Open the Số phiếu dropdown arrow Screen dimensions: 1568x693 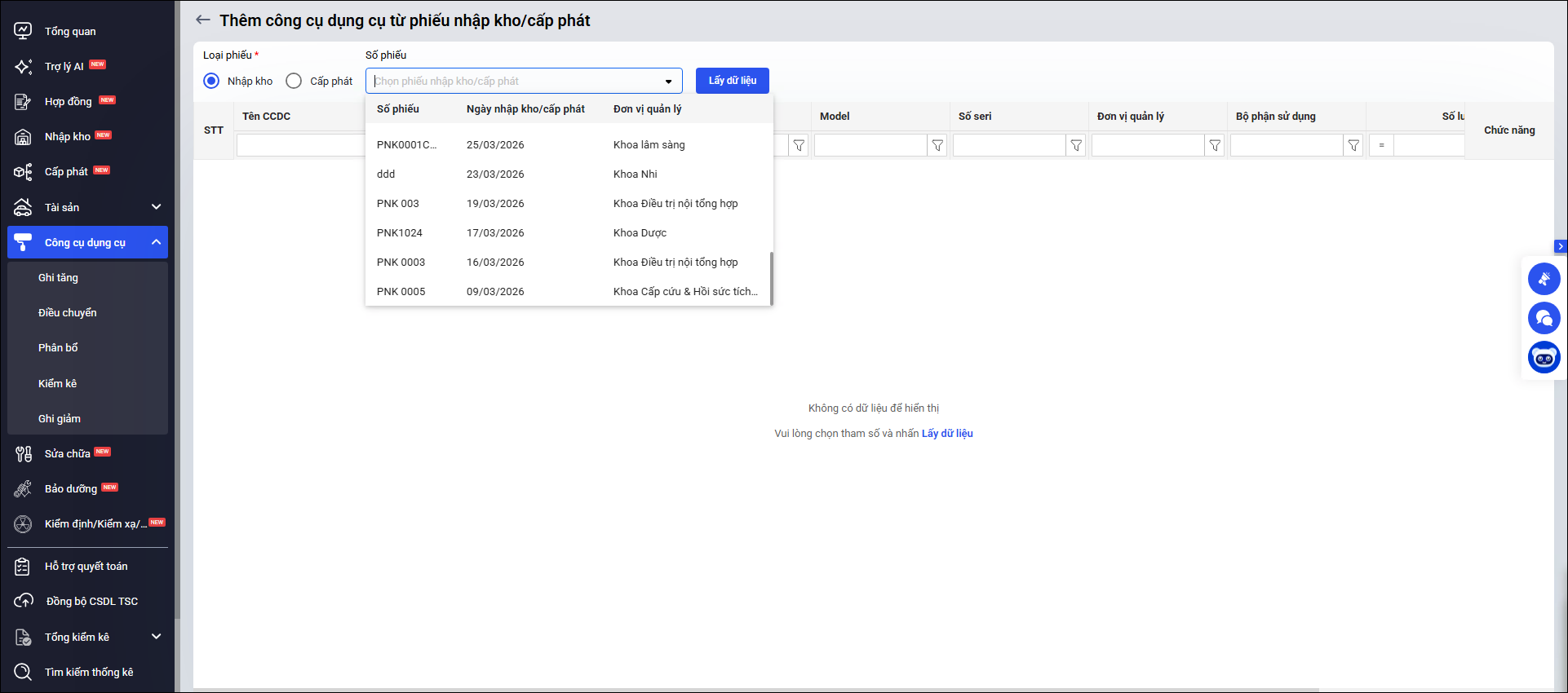coord(668,82)
